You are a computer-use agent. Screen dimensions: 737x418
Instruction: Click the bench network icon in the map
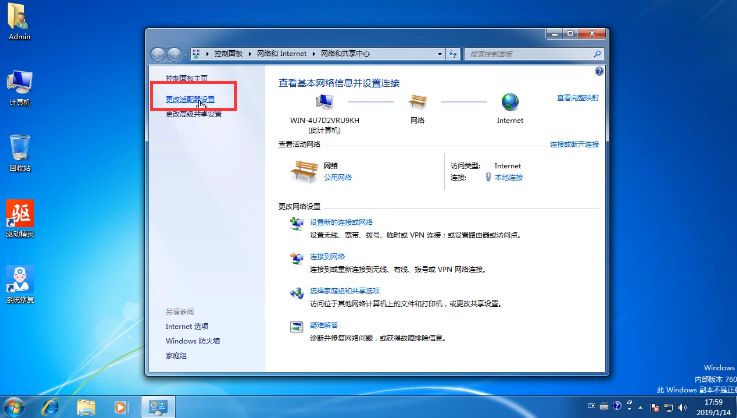point(417,102)
